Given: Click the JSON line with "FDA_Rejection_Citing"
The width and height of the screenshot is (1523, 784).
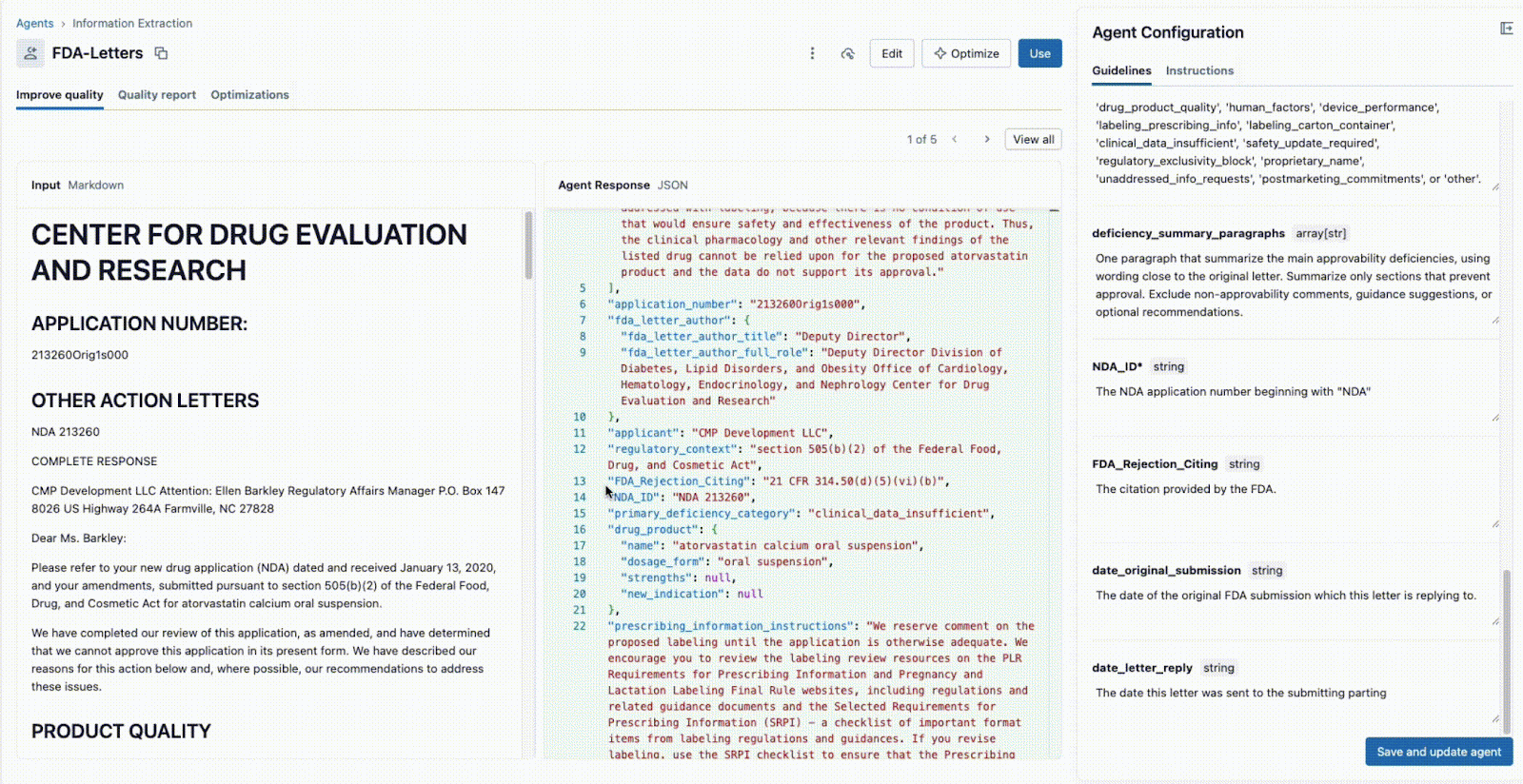Looking at the screenshot, I should [779, 481].
